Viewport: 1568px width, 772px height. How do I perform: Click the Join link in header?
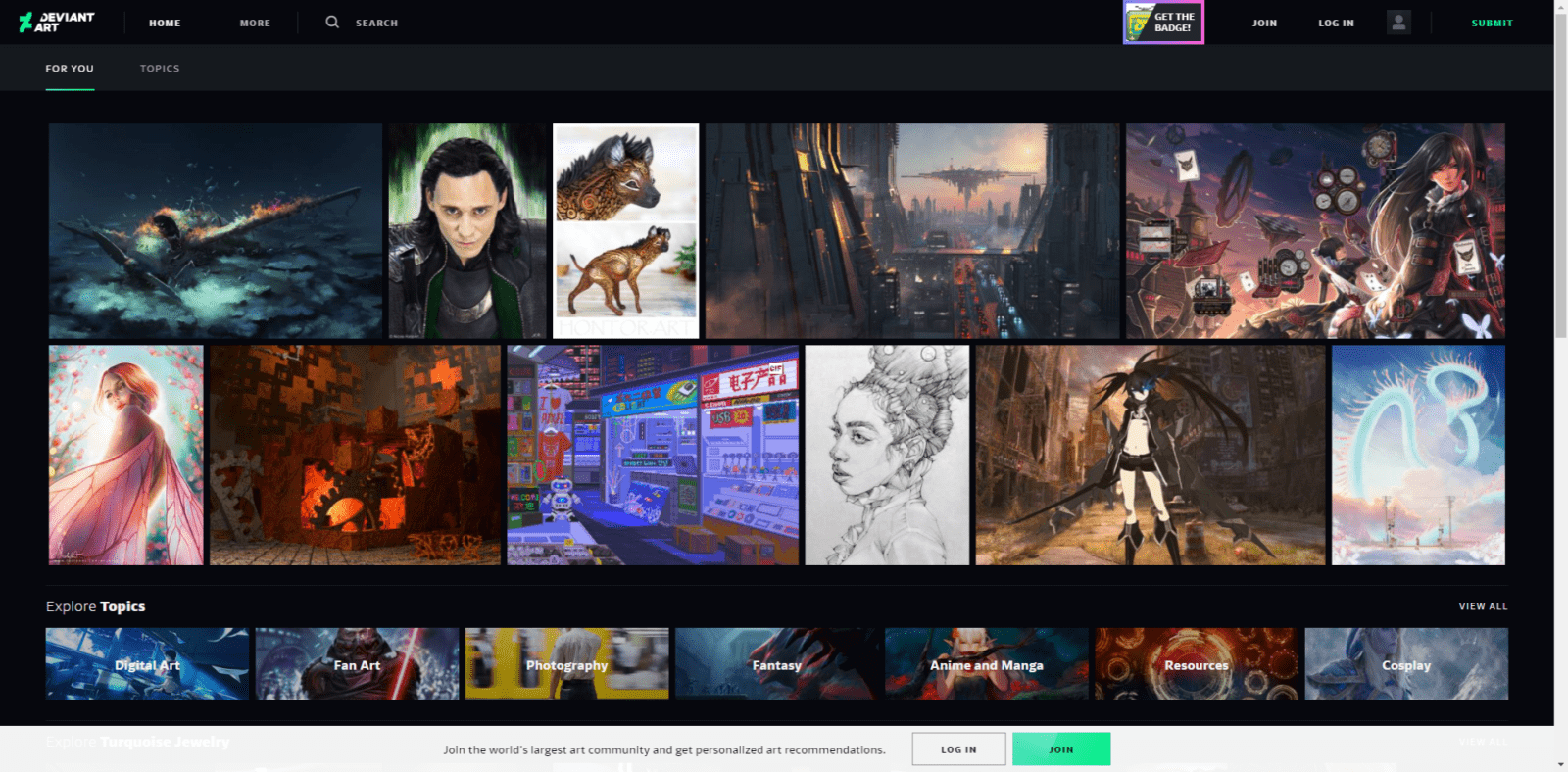point(1265,23)
